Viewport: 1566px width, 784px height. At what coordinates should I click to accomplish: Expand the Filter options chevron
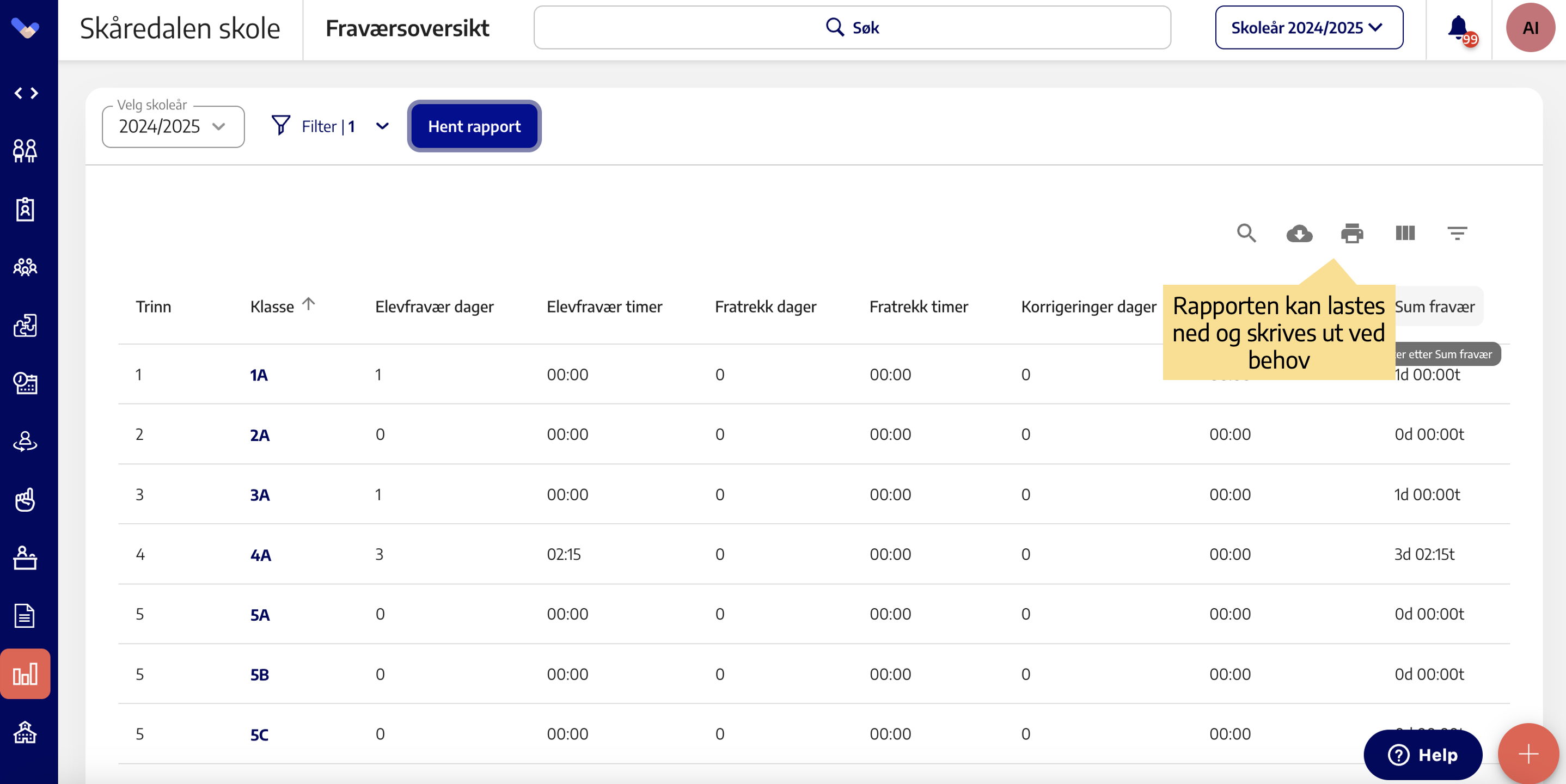click(382, 126)
